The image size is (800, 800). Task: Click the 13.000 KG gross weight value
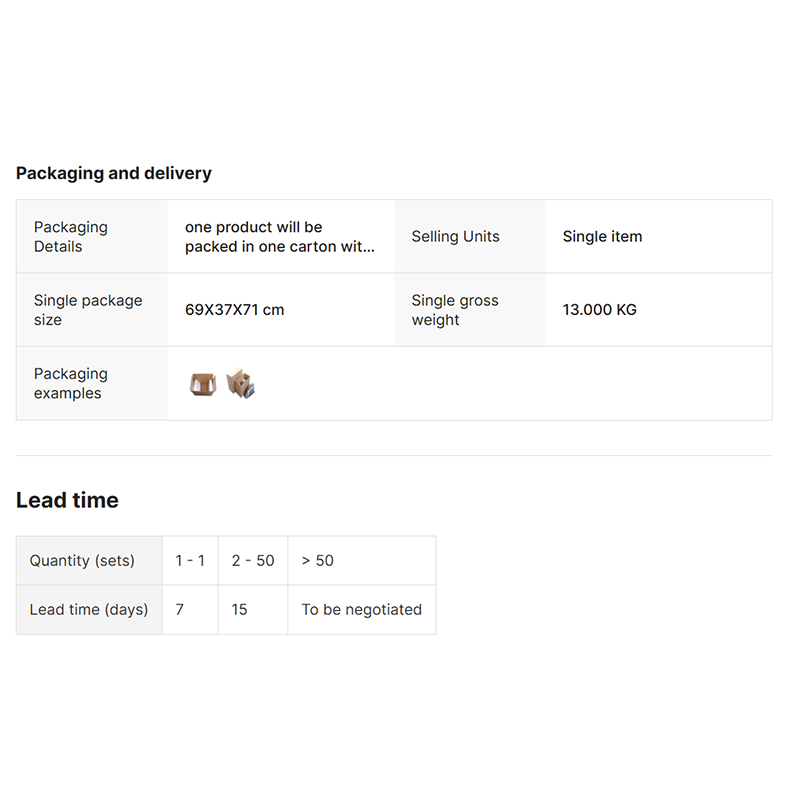pyautogui.click(x=599, y=310)
